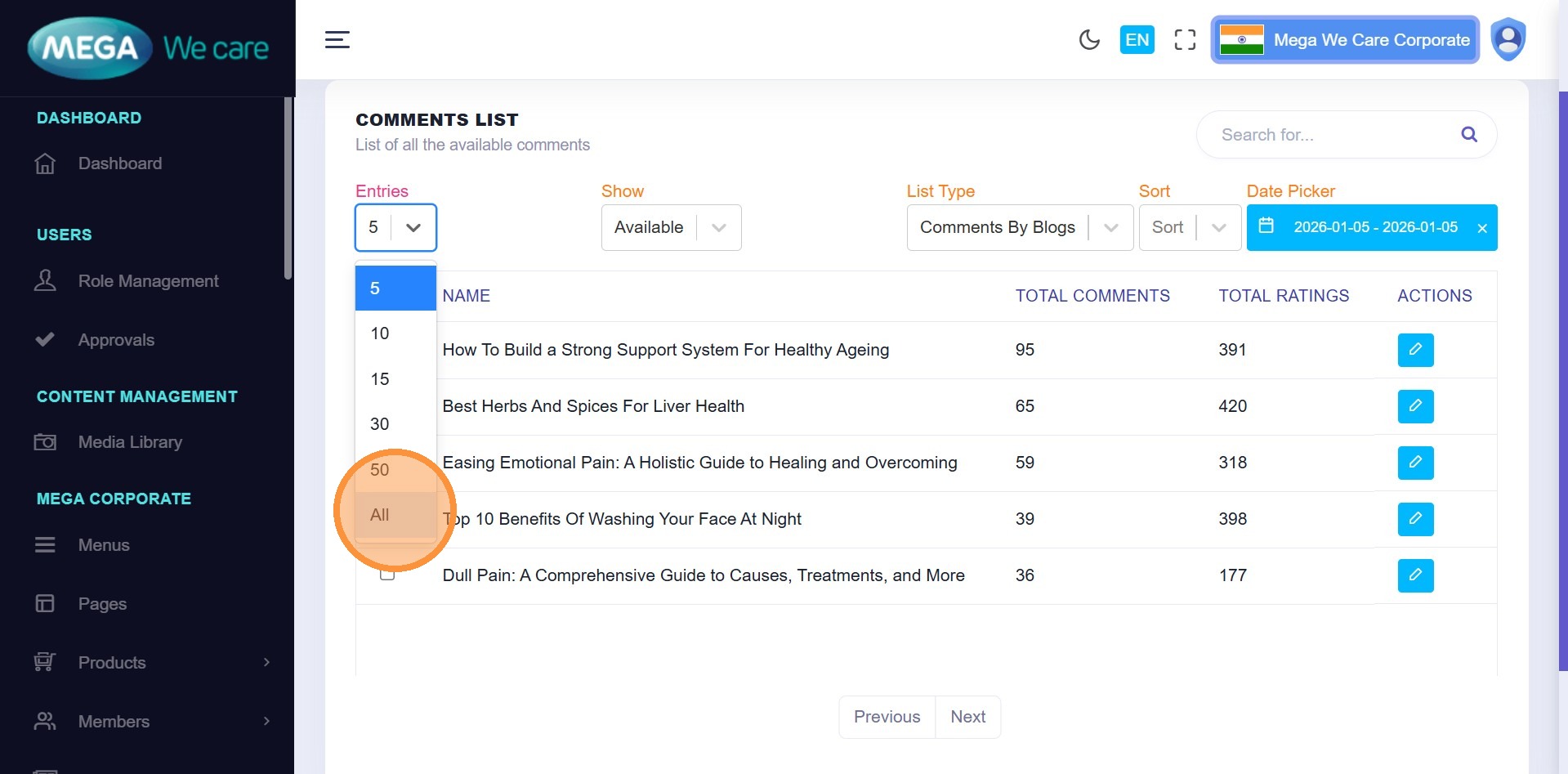The width and height of the screenshot is (1568, 774).
Task: Choose 10 entries per page option
Action: pos(380,333)
